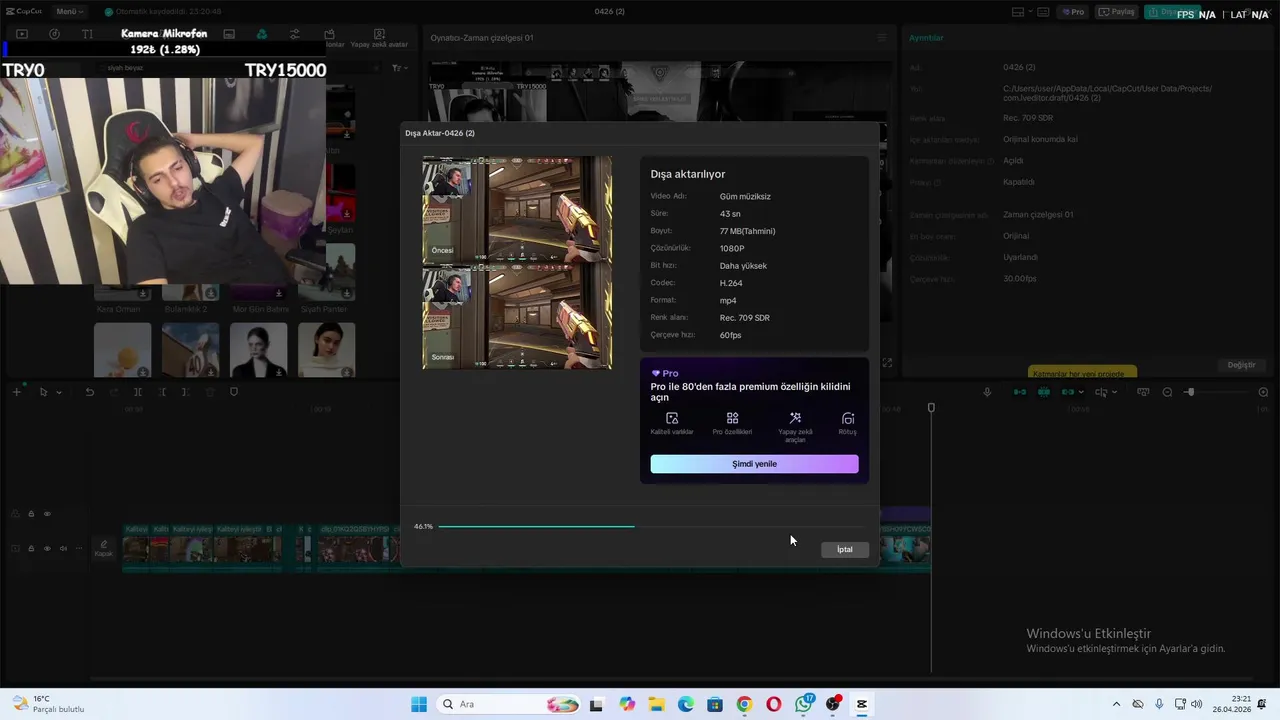Toggle lock on the upper track

(x=31, y=514)
